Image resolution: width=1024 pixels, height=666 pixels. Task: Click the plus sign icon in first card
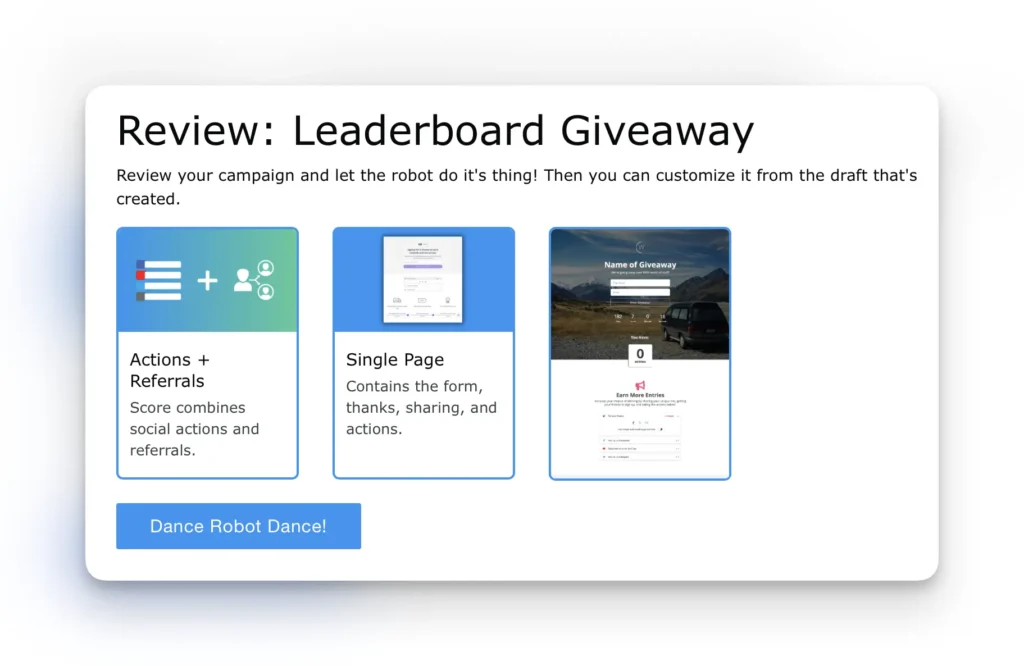[208, 280]
